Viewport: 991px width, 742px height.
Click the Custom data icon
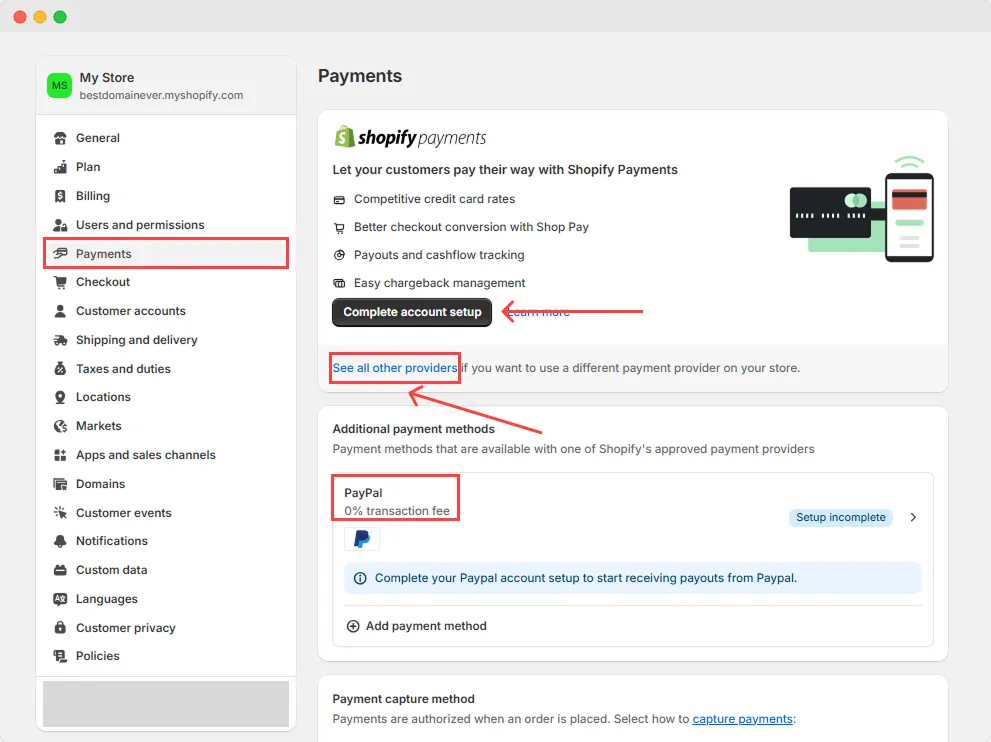click(60, 570)
